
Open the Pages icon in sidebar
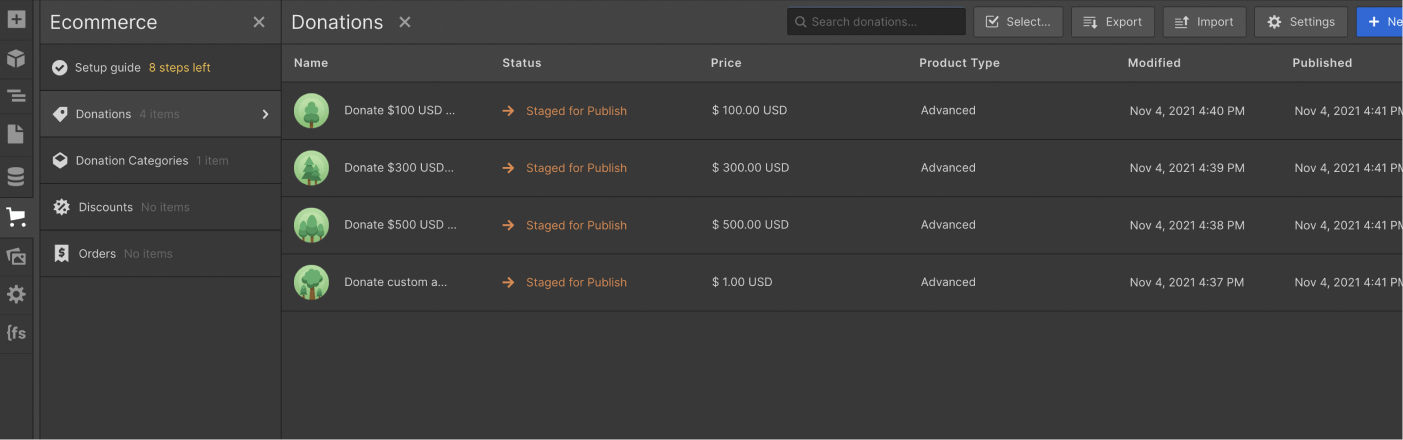pyautogui.click(x=16, y=134)
